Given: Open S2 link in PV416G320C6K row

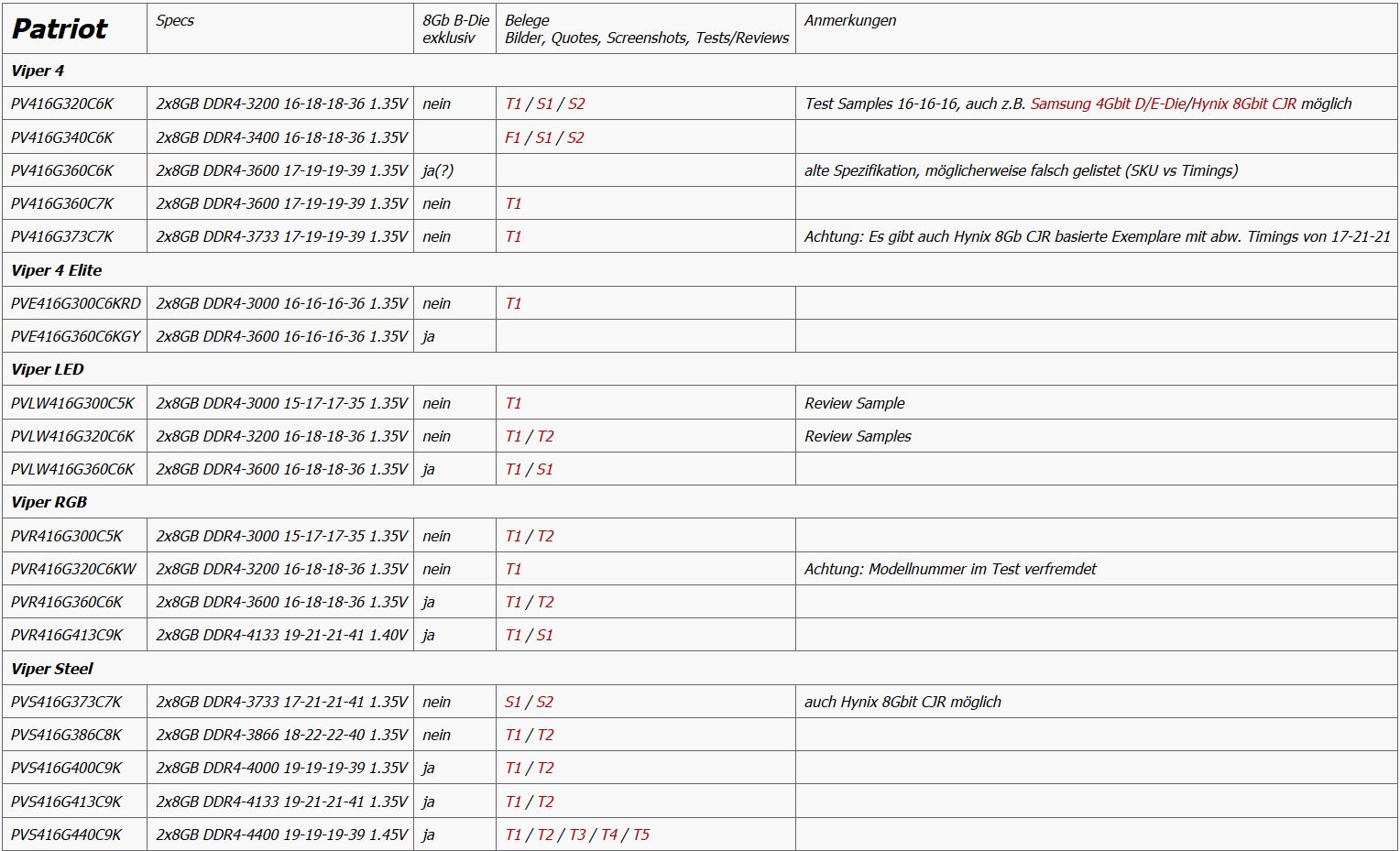Looking at the screenshot, I should pos(575,104).
